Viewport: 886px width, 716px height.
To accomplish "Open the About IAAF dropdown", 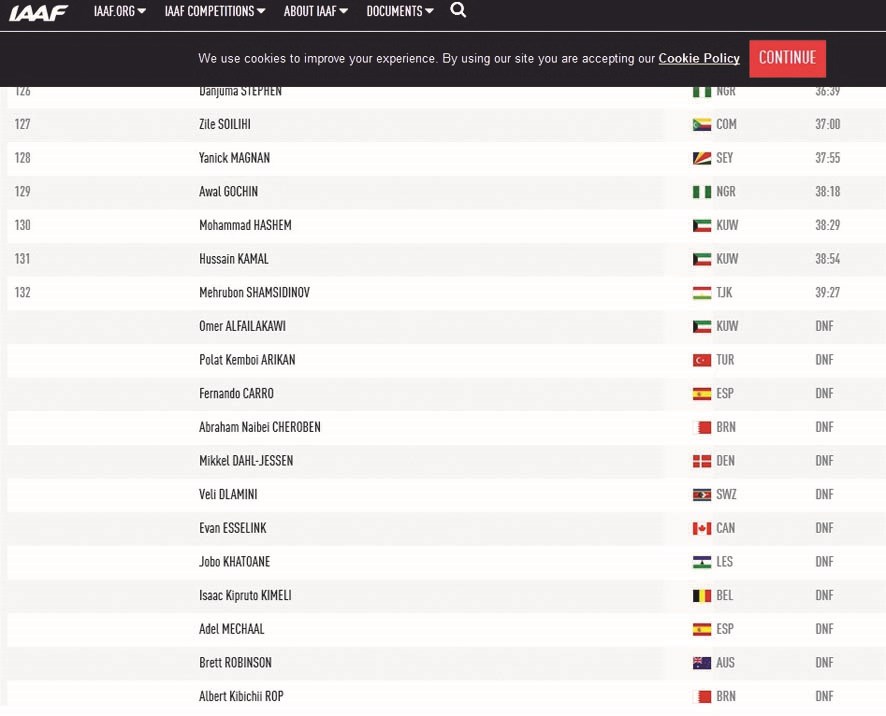I will point(315,11).
